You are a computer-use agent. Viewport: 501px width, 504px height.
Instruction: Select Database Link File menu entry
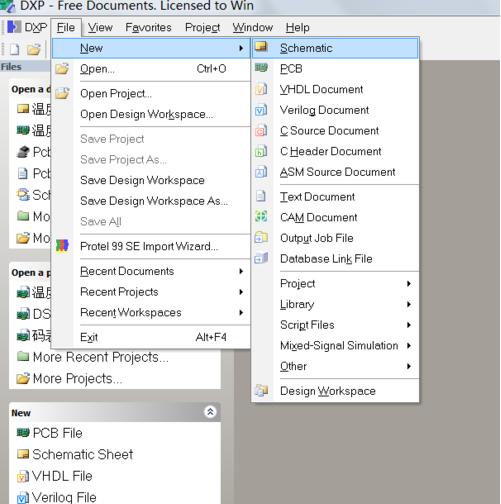pyautogui.click(x=335, y=259)
